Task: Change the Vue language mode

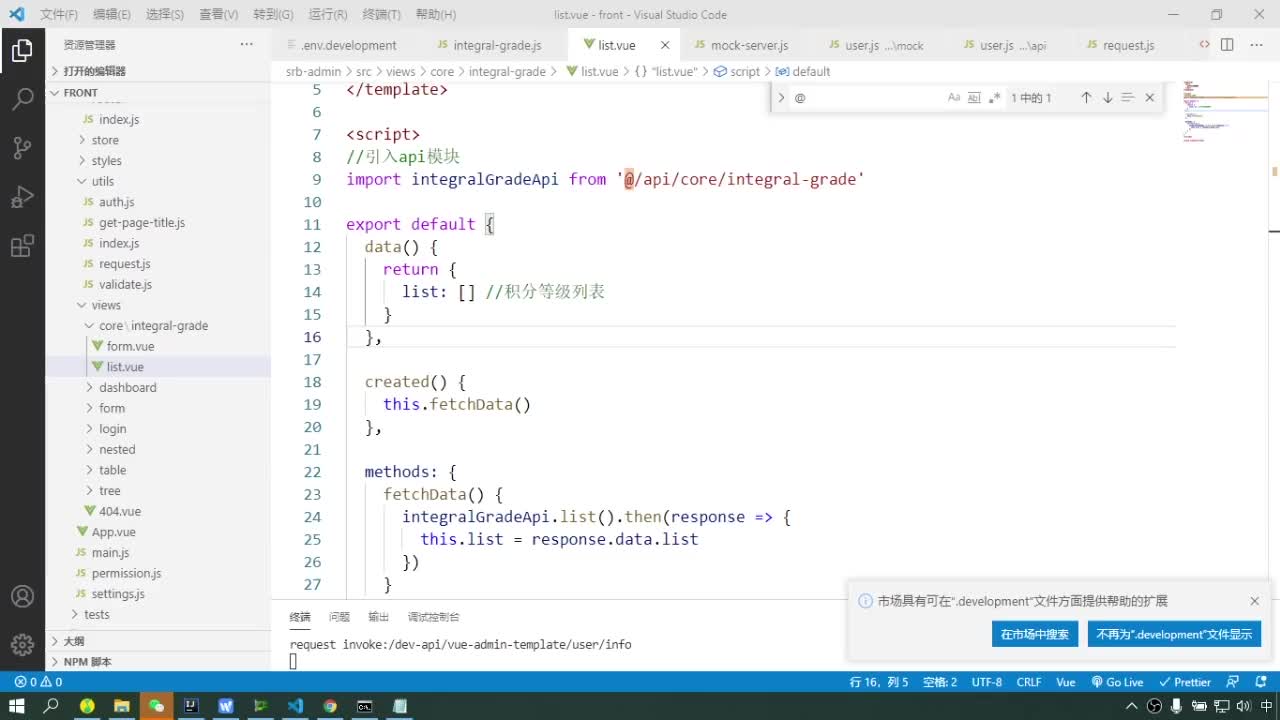Action: point(1066,682)
